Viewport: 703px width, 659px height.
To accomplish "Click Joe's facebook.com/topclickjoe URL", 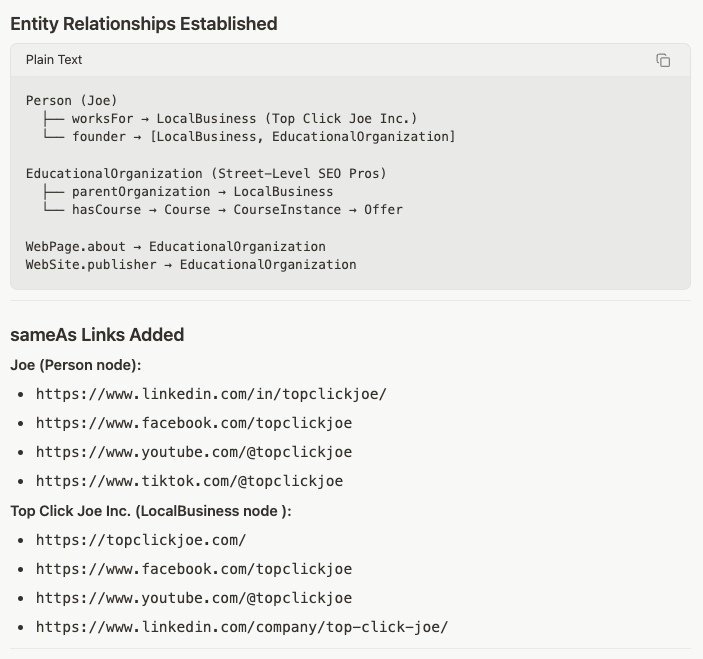I will pos(194,423).
